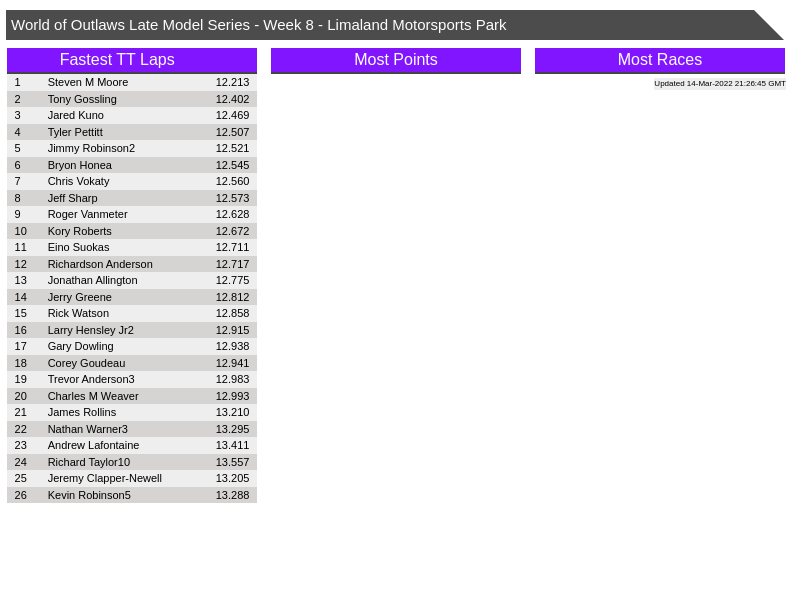Viewport: 800px width, 600px height.
Task: Select the Most Points header
Action: click(395, 60)
